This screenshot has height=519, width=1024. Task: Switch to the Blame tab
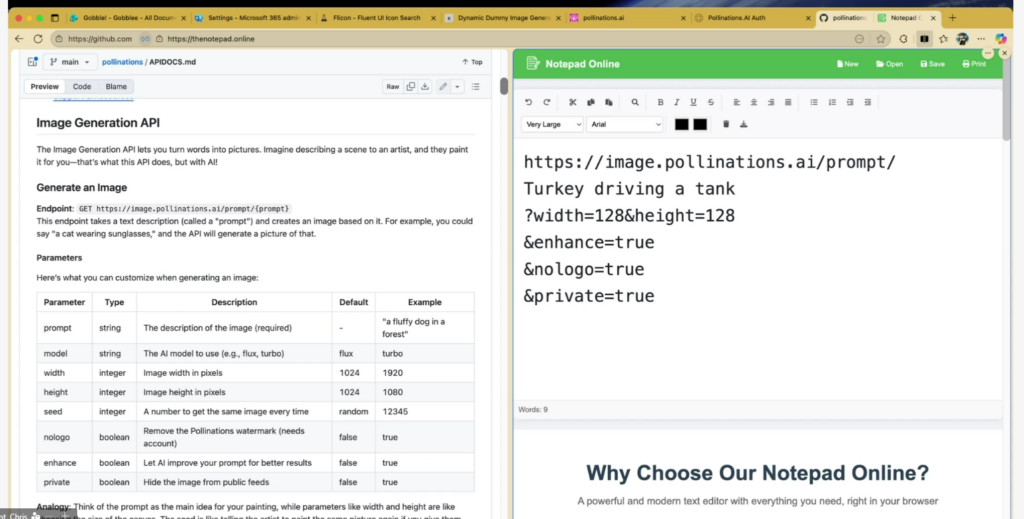pos(116,87)
